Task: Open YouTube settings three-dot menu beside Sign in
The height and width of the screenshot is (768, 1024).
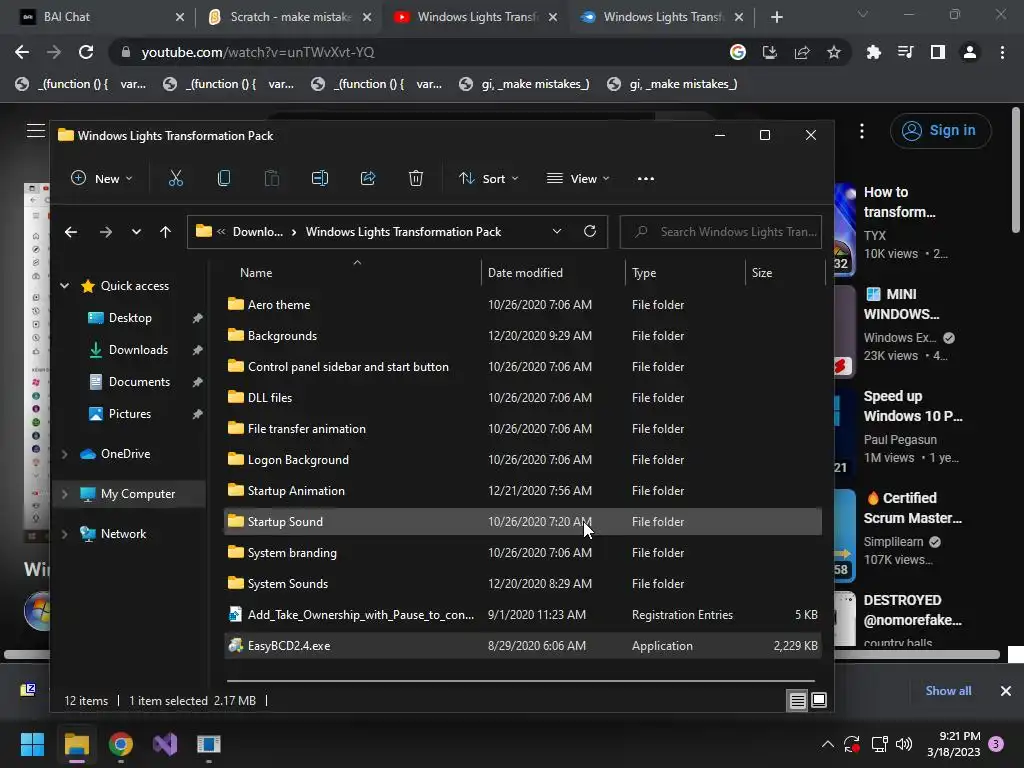Action: pyautogui.click(x=862, y=131)
